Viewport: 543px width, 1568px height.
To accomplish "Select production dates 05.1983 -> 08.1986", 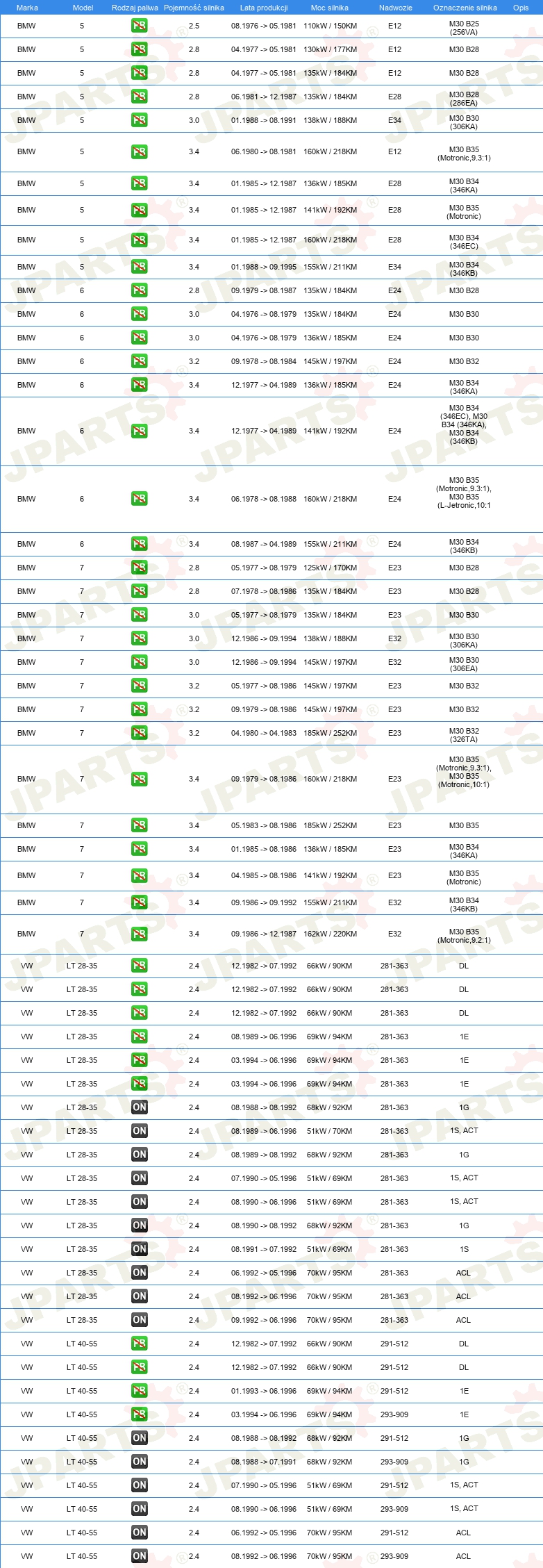I will coord(264,825).
